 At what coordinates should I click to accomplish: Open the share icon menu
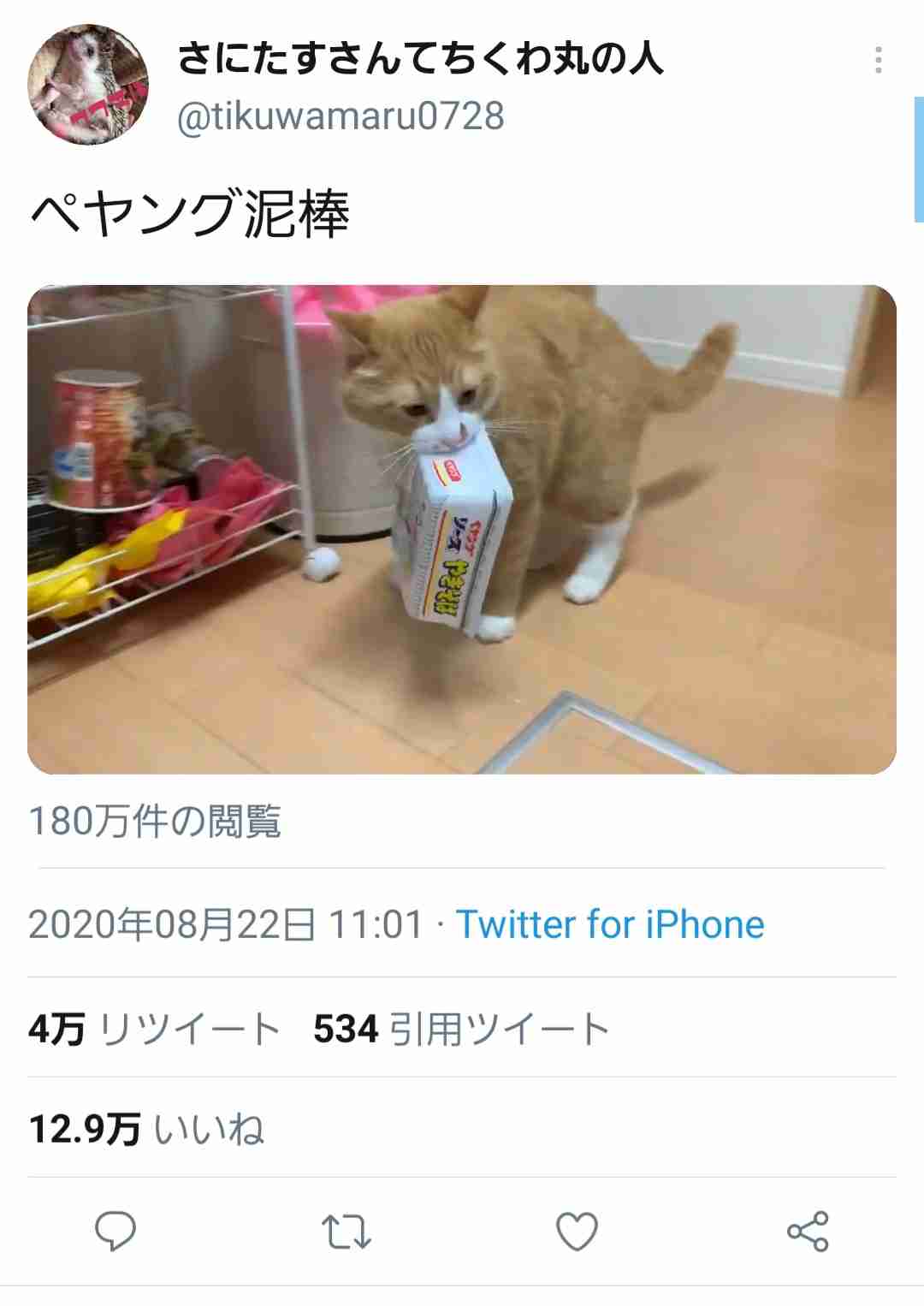coord(808,1232)
